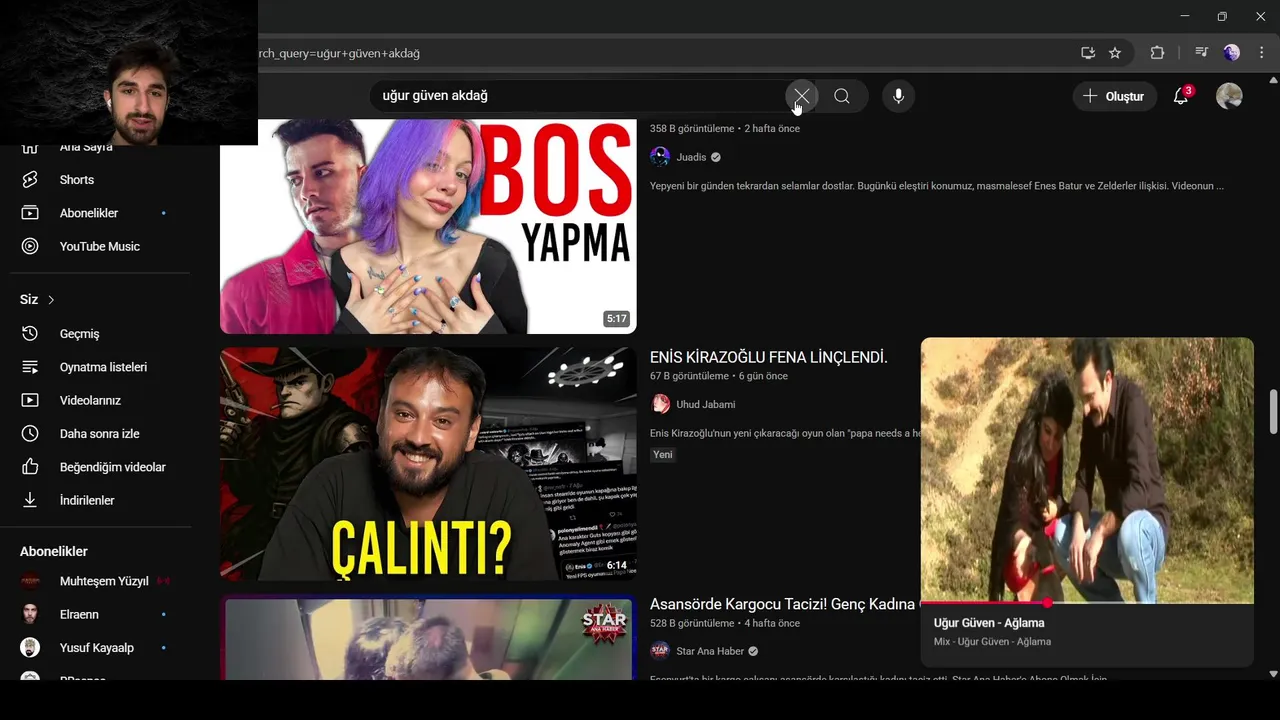Viewport: 1280px width, 720px height.
Task: Clear the search box with the X icon
Action: tap(801, 96)
